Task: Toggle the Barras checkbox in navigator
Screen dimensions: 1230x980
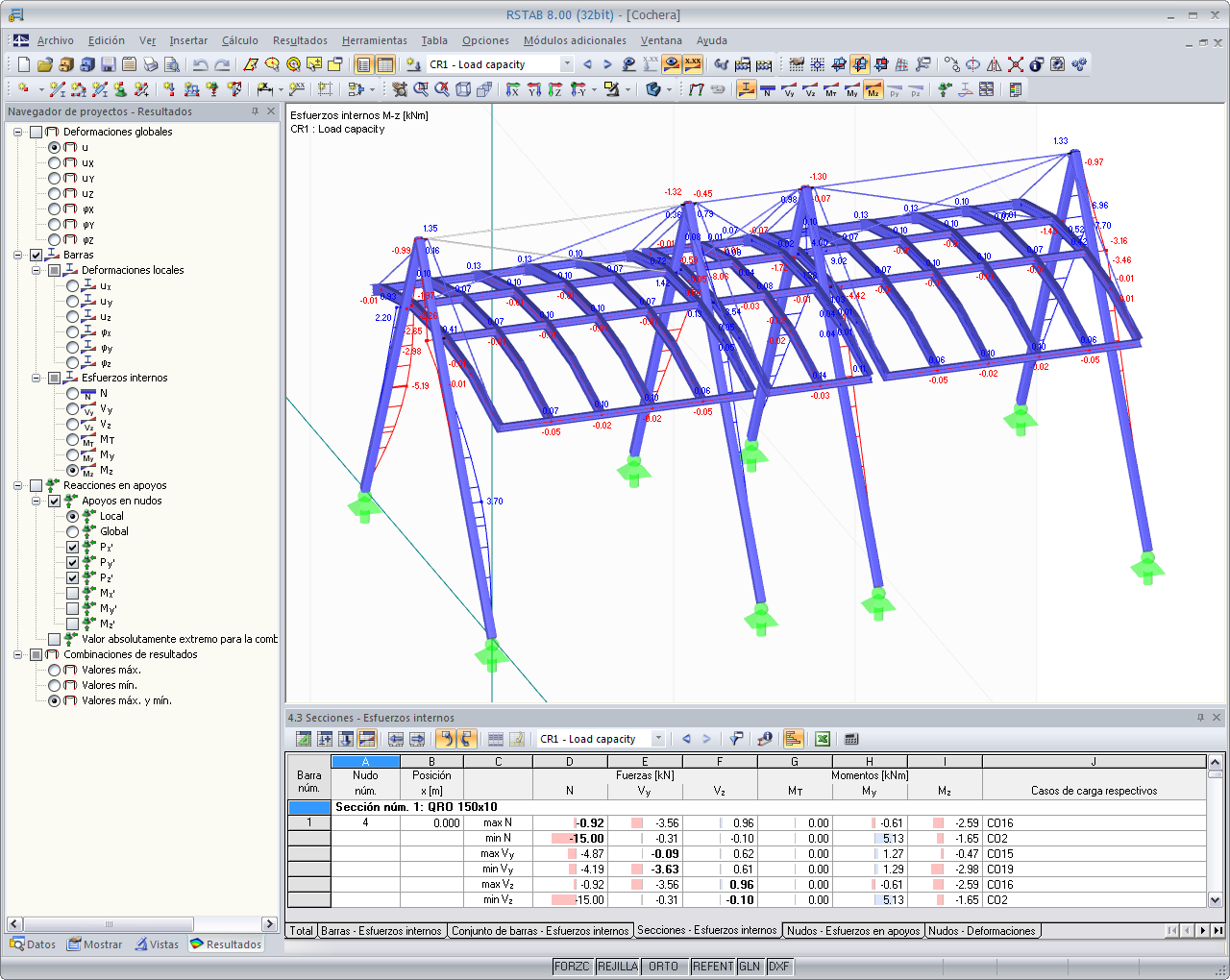Action: pos(37,255)
